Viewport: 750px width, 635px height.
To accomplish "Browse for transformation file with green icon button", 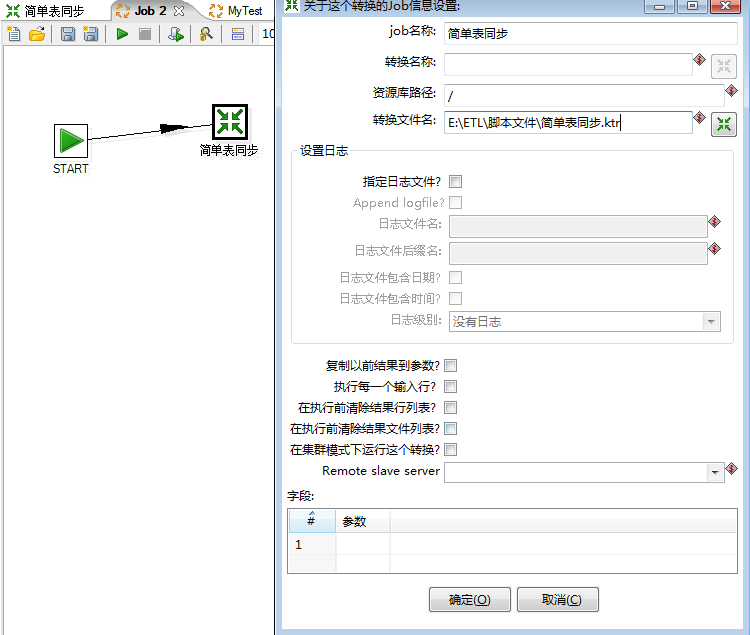I will (724, 124).
